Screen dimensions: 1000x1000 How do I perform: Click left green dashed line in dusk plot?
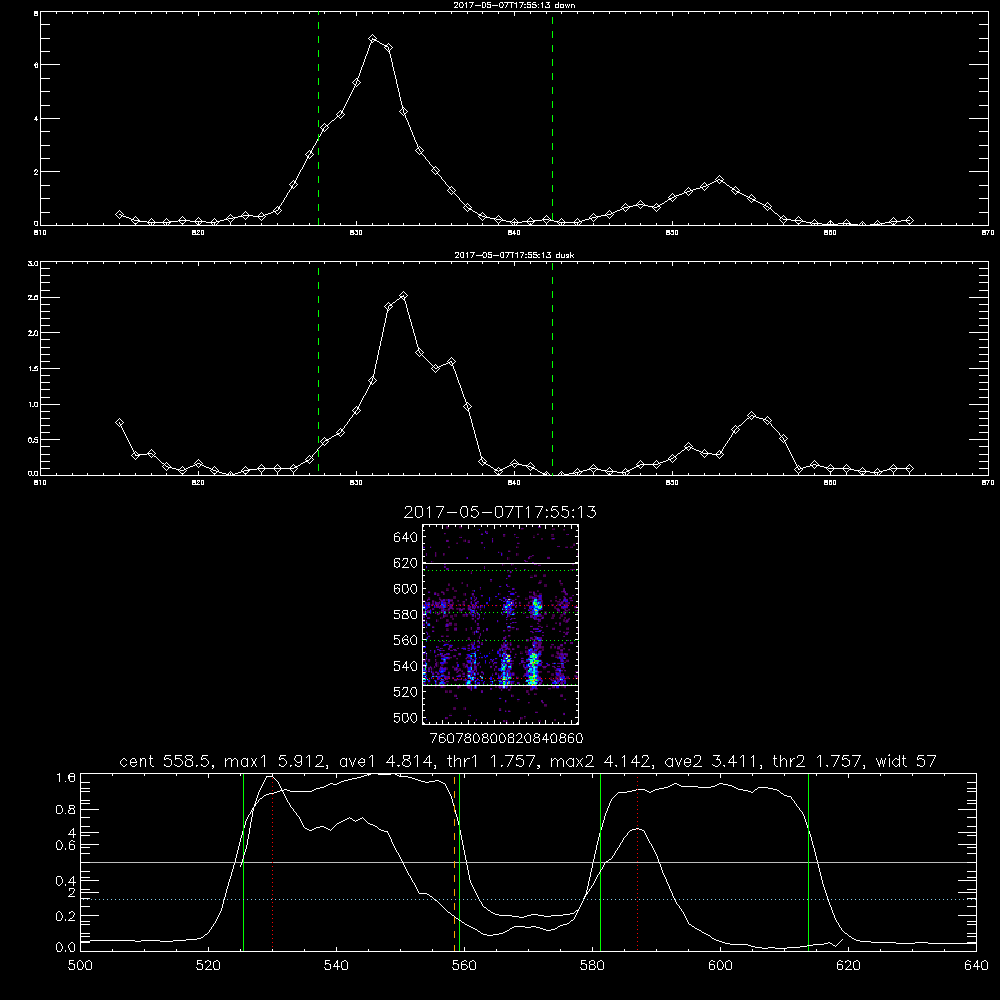click(318, 369)
